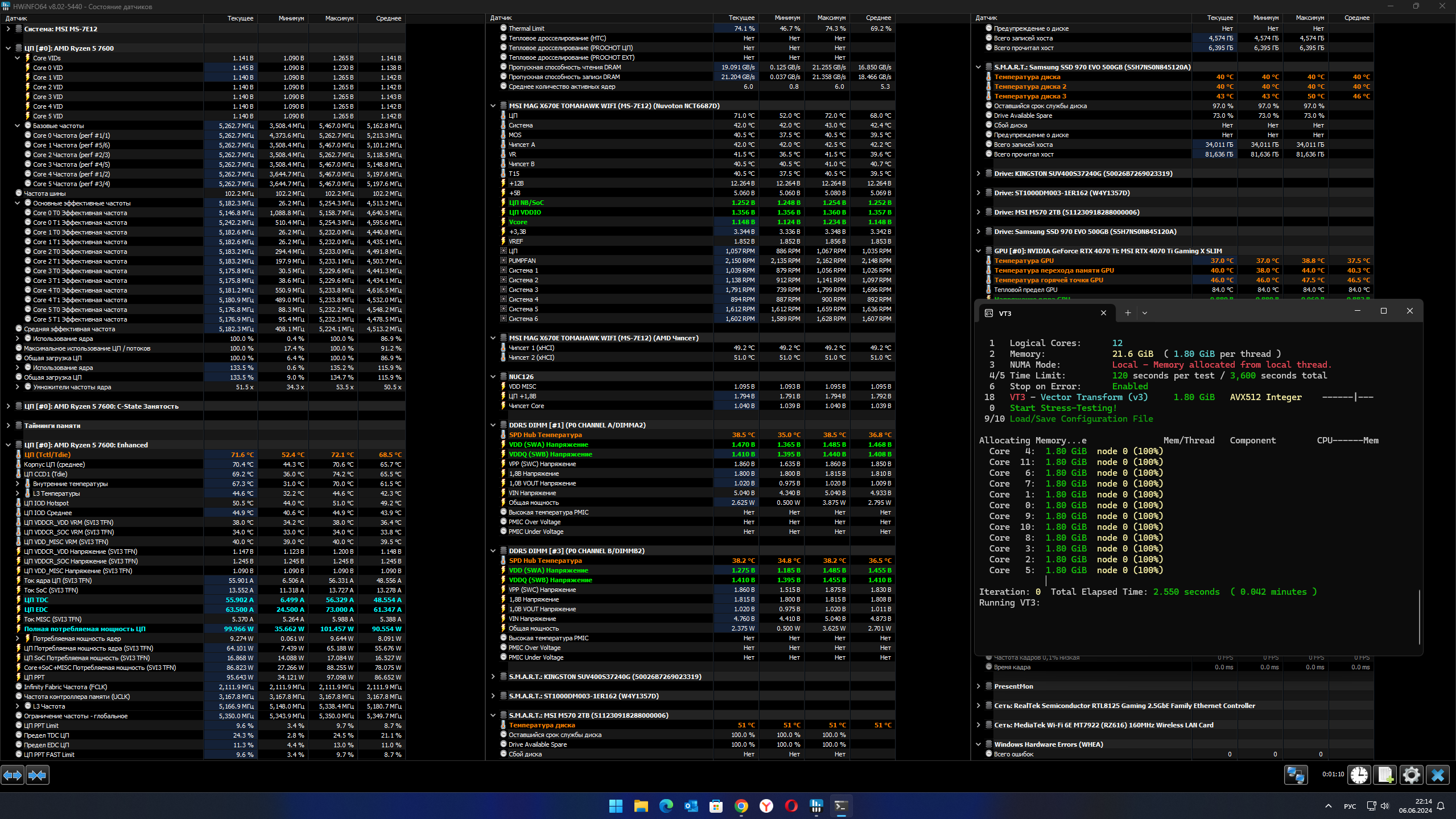Open Opera browser from the taskbar
Viewport: 1456px width, 819px height.
click(791, 806)
